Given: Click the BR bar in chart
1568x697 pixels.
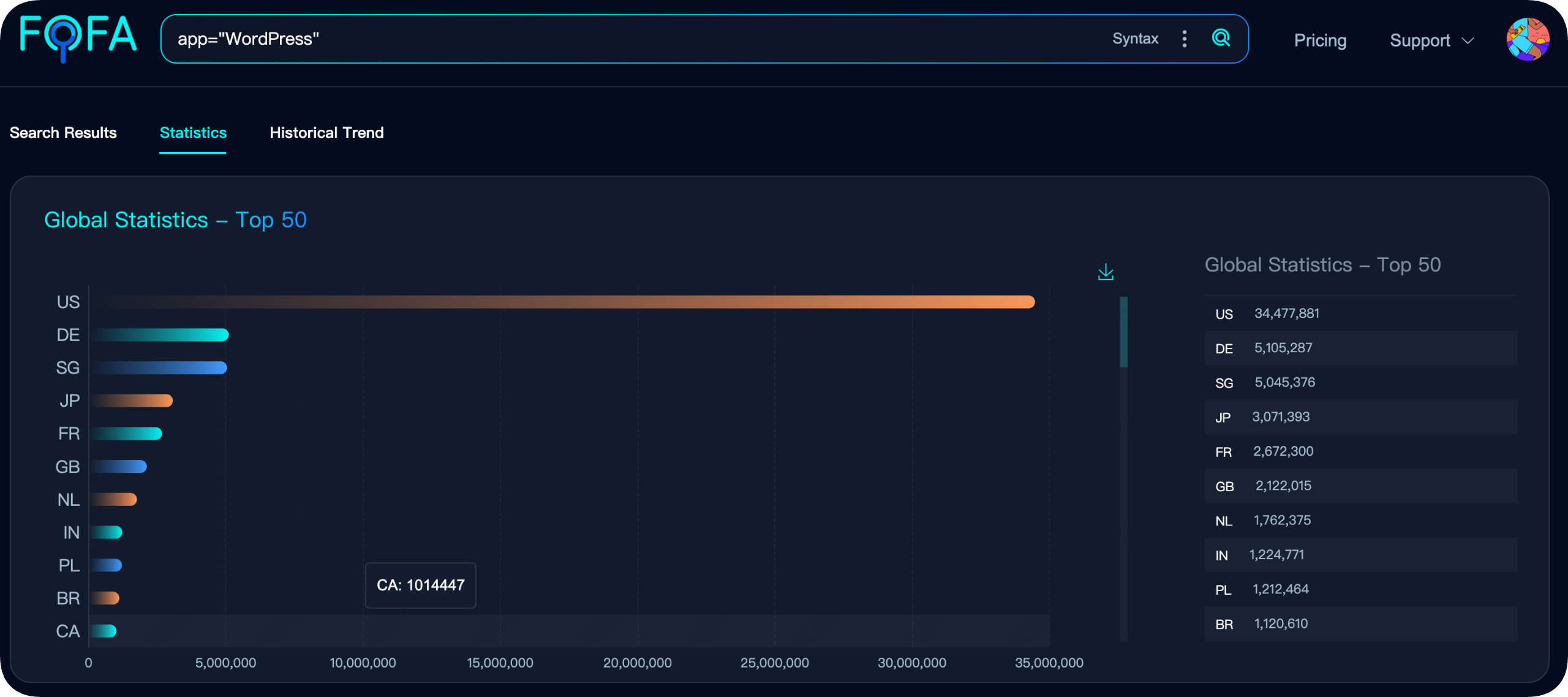Looking at the screenshot, I should pyautogui.click(x=105, y=598).
